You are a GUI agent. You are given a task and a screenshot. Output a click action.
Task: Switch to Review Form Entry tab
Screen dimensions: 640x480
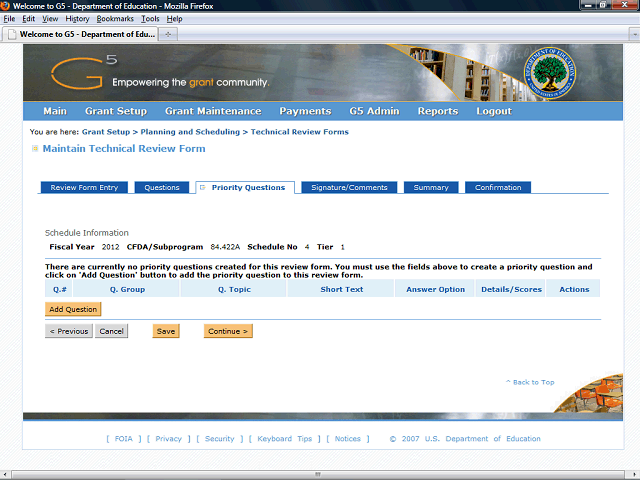[84, 187]
